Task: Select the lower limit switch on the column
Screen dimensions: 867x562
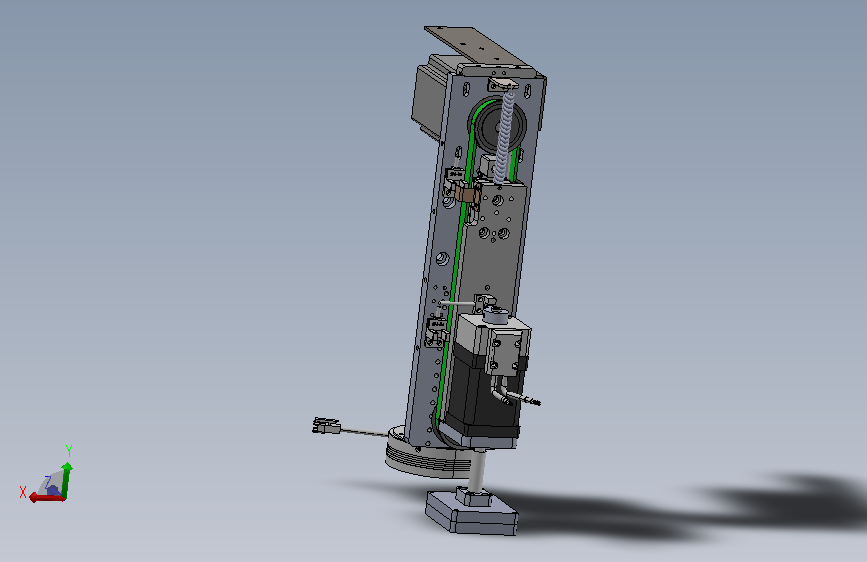Action: point(436,331)
